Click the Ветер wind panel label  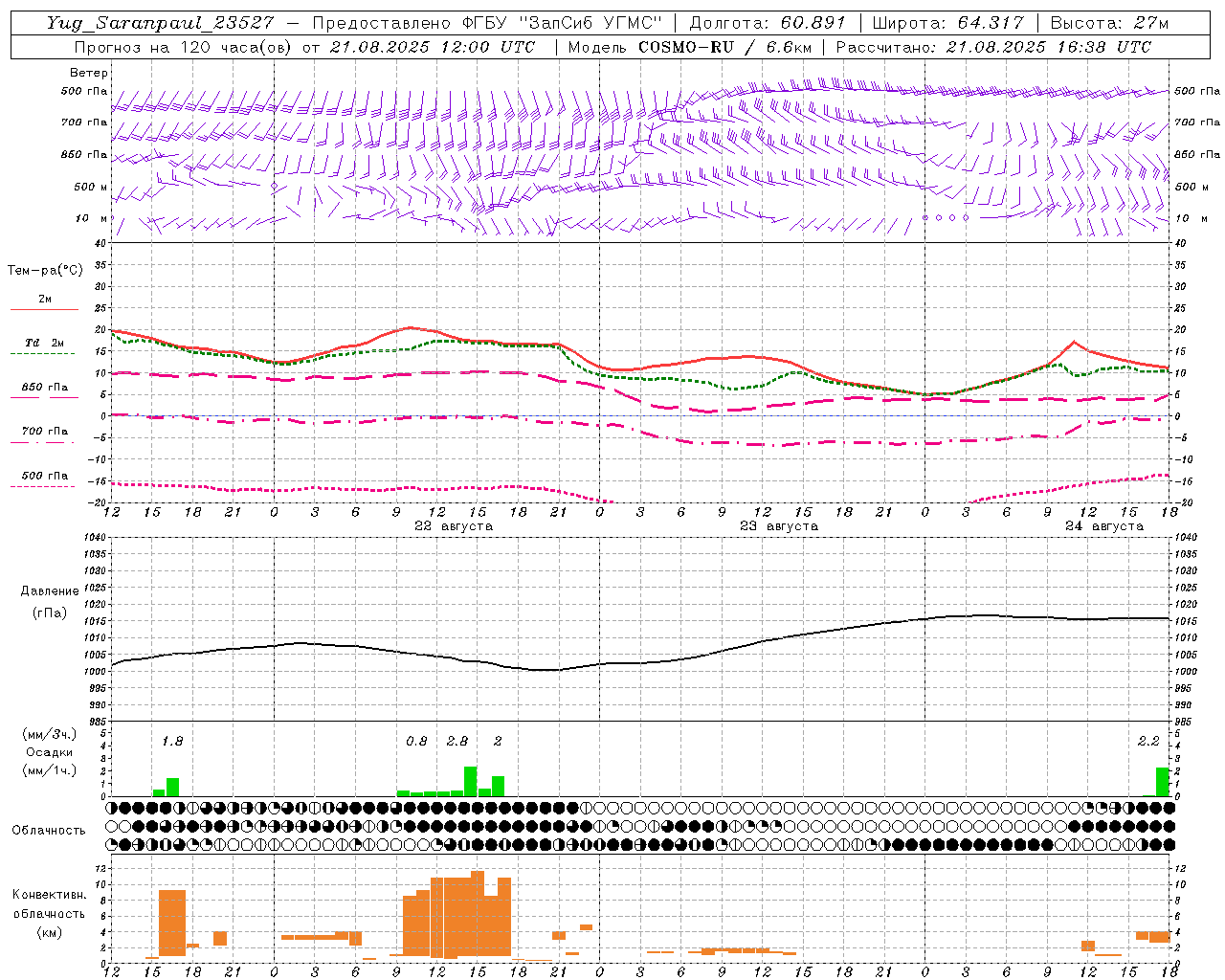(x=89, y=73)
